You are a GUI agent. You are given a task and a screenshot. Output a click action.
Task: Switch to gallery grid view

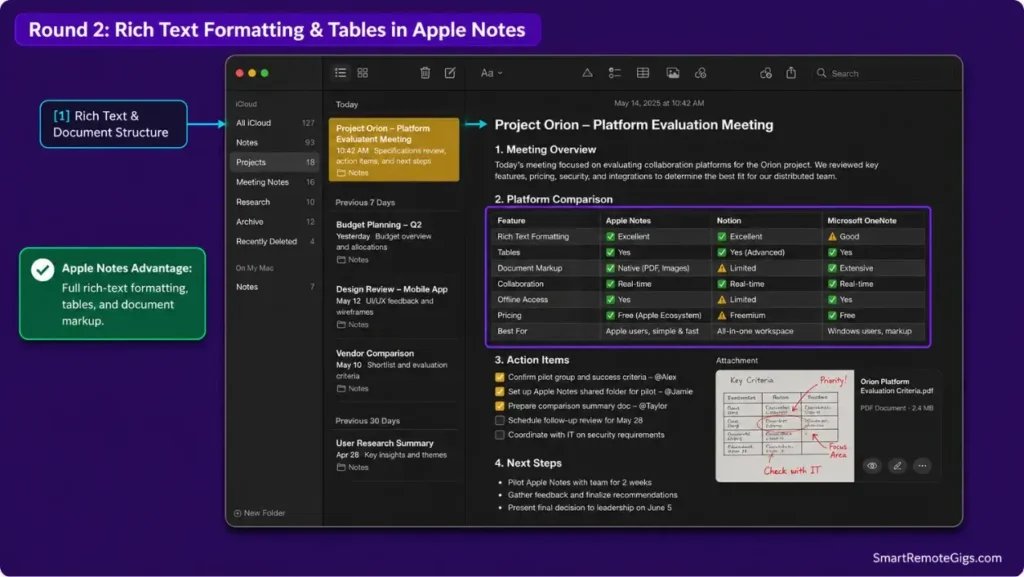[x=362, y=73]
